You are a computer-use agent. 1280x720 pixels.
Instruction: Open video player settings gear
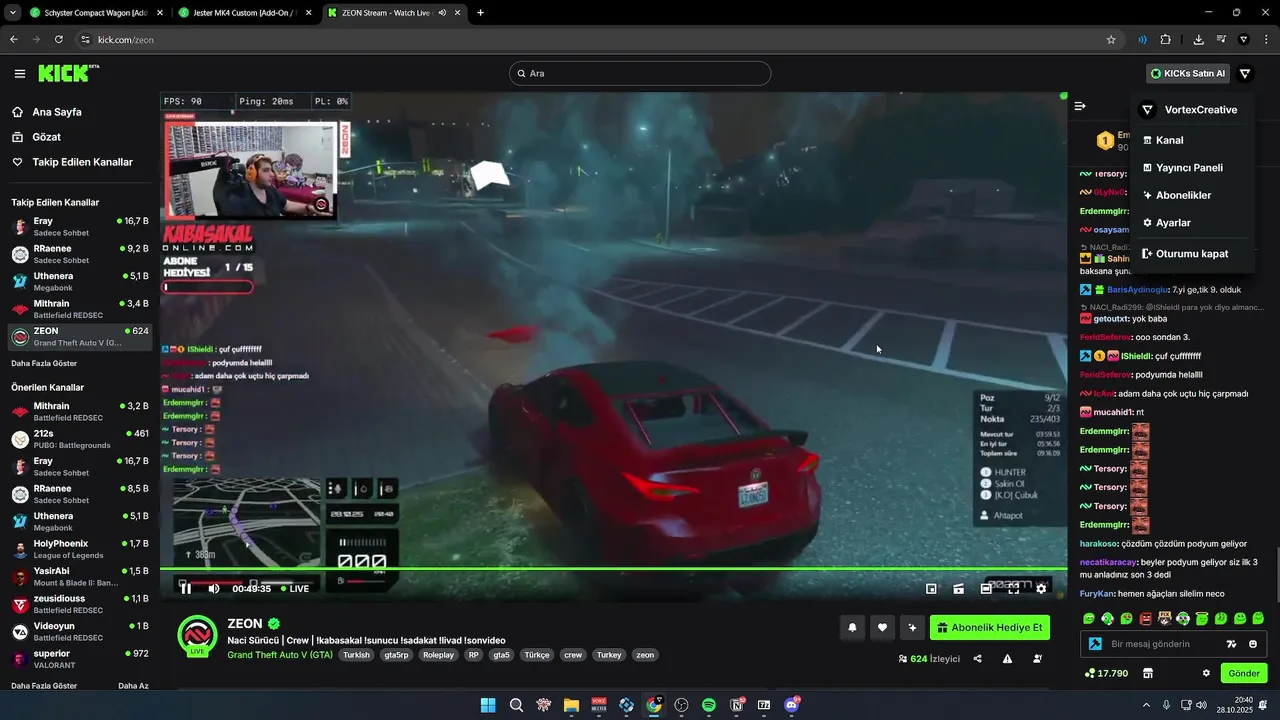tap(1041, 588)
